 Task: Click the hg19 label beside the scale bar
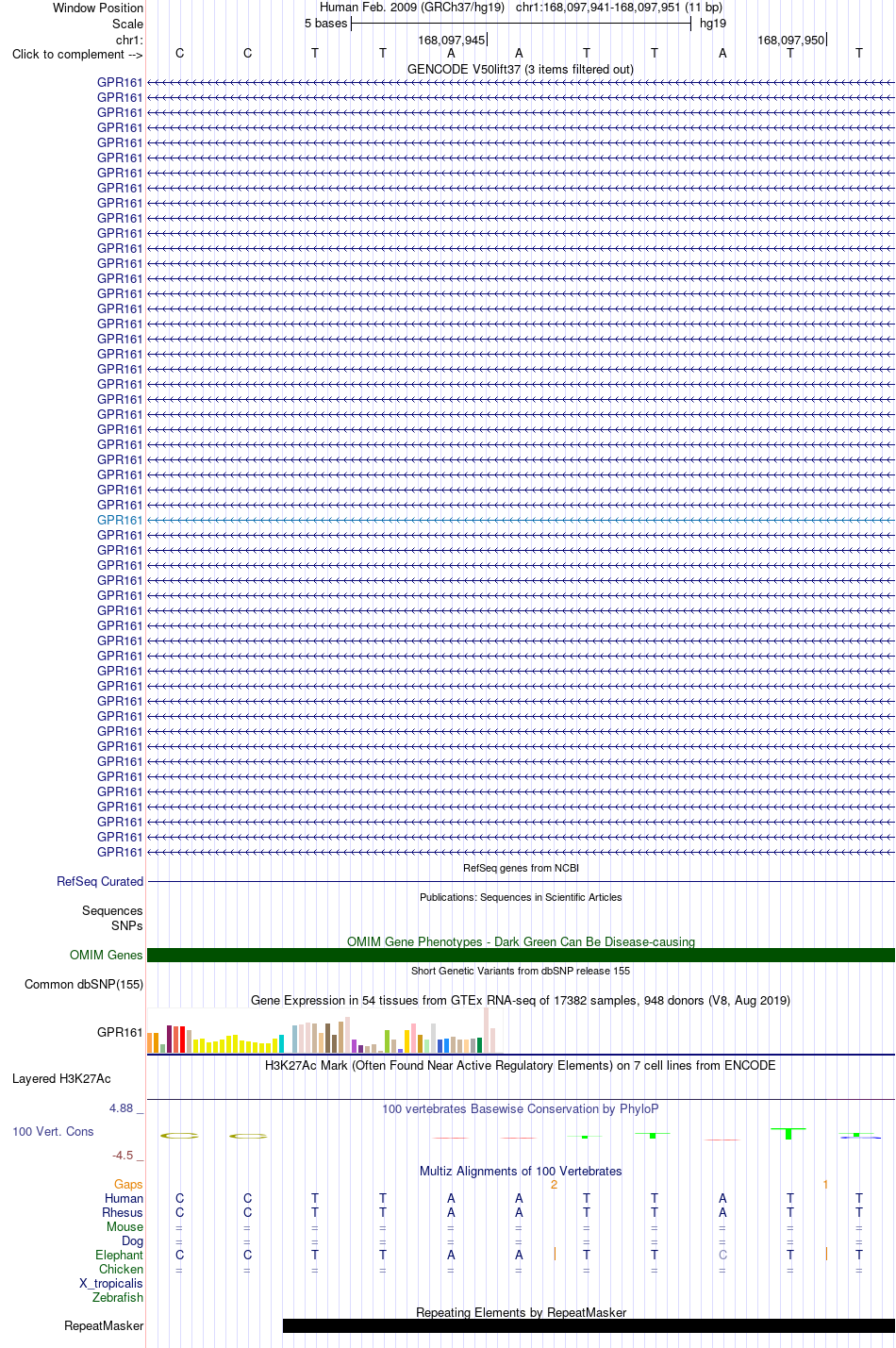point(713,24)
